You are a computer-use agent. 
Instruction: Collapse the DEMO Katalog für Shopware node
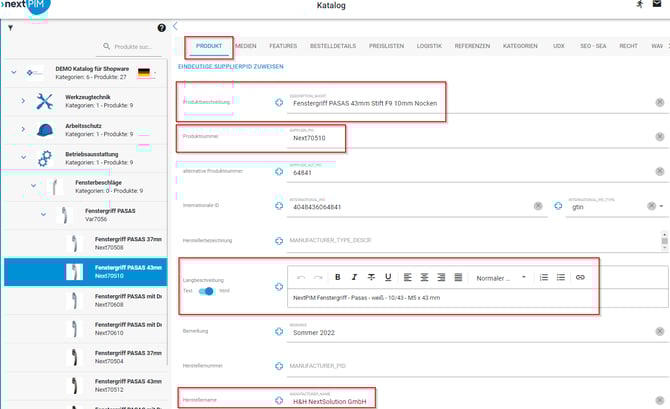pyautogui.click(x=14, y=73)
